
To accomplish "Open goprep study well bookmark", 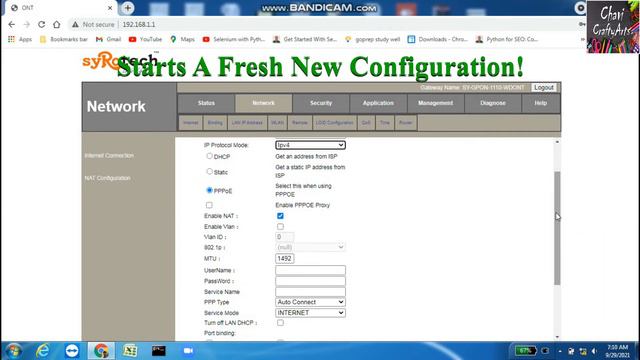I will coord(372,39).
